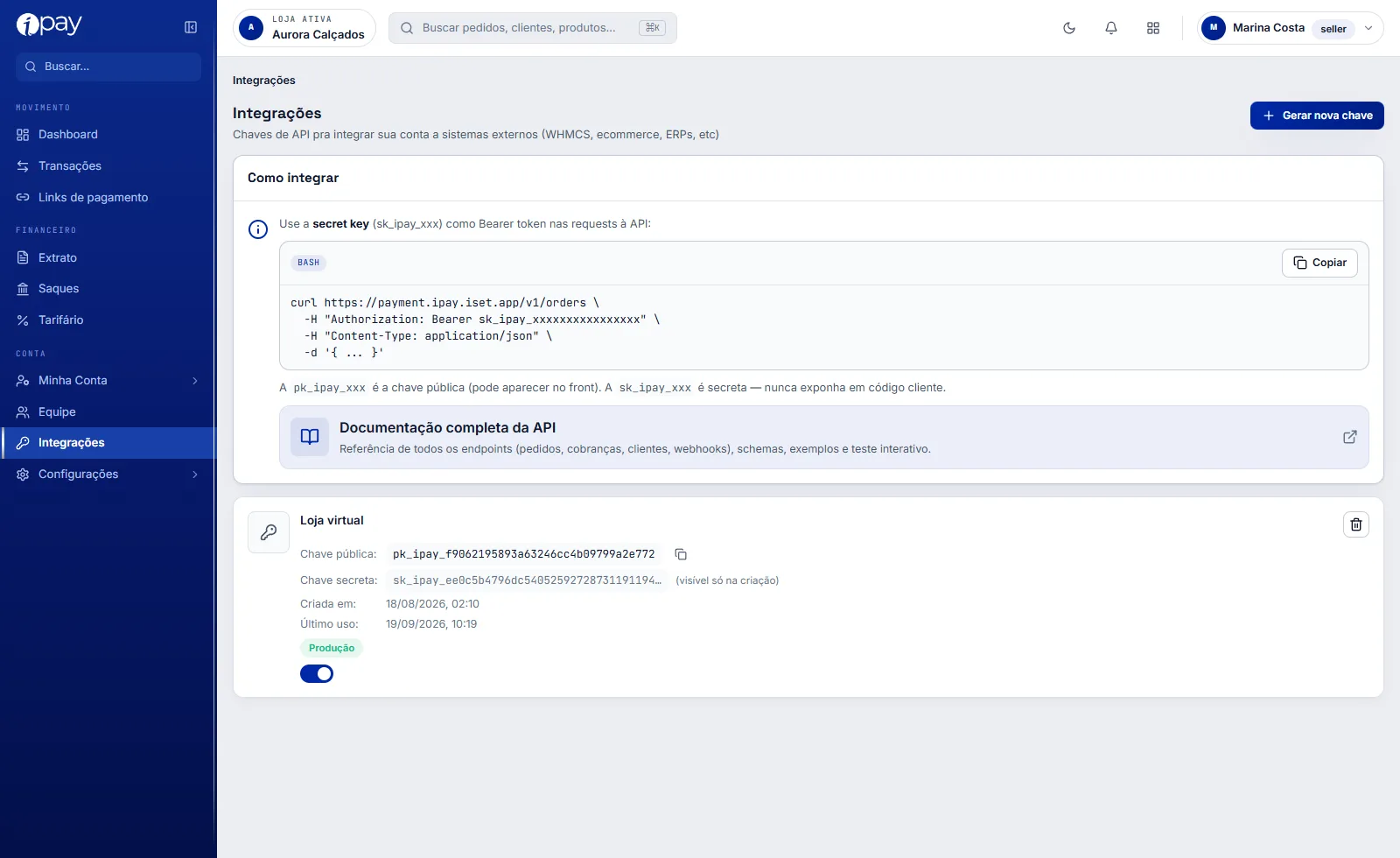Click the Links de pagamento chain icon

(x=23, y=198)
